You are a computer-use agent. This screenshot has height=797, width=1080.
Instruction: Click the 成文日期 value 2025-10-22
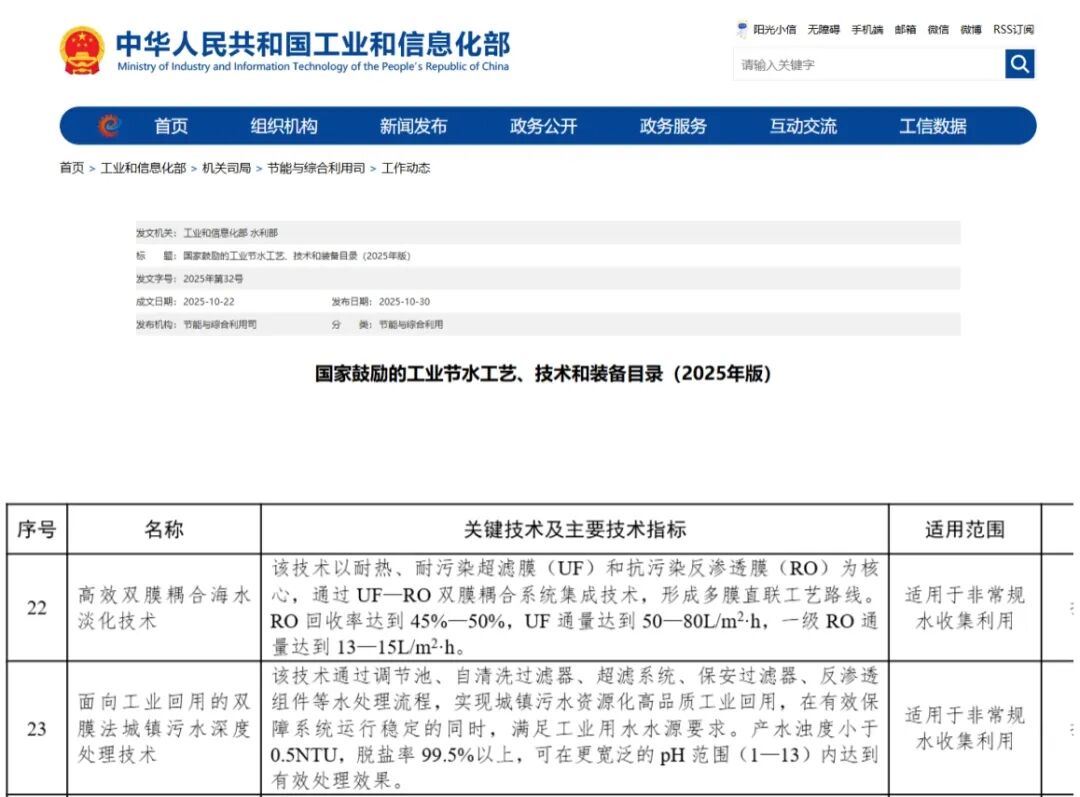[209, 302]
